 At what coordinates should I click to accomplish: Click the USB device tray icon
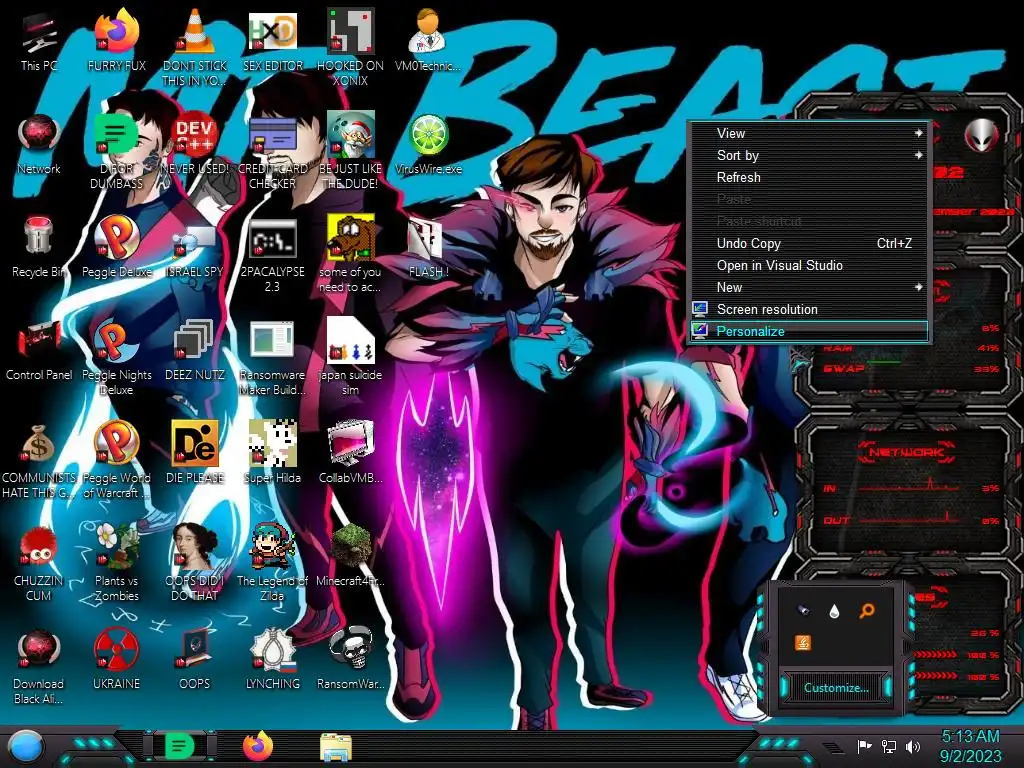[x=803, y=611]
